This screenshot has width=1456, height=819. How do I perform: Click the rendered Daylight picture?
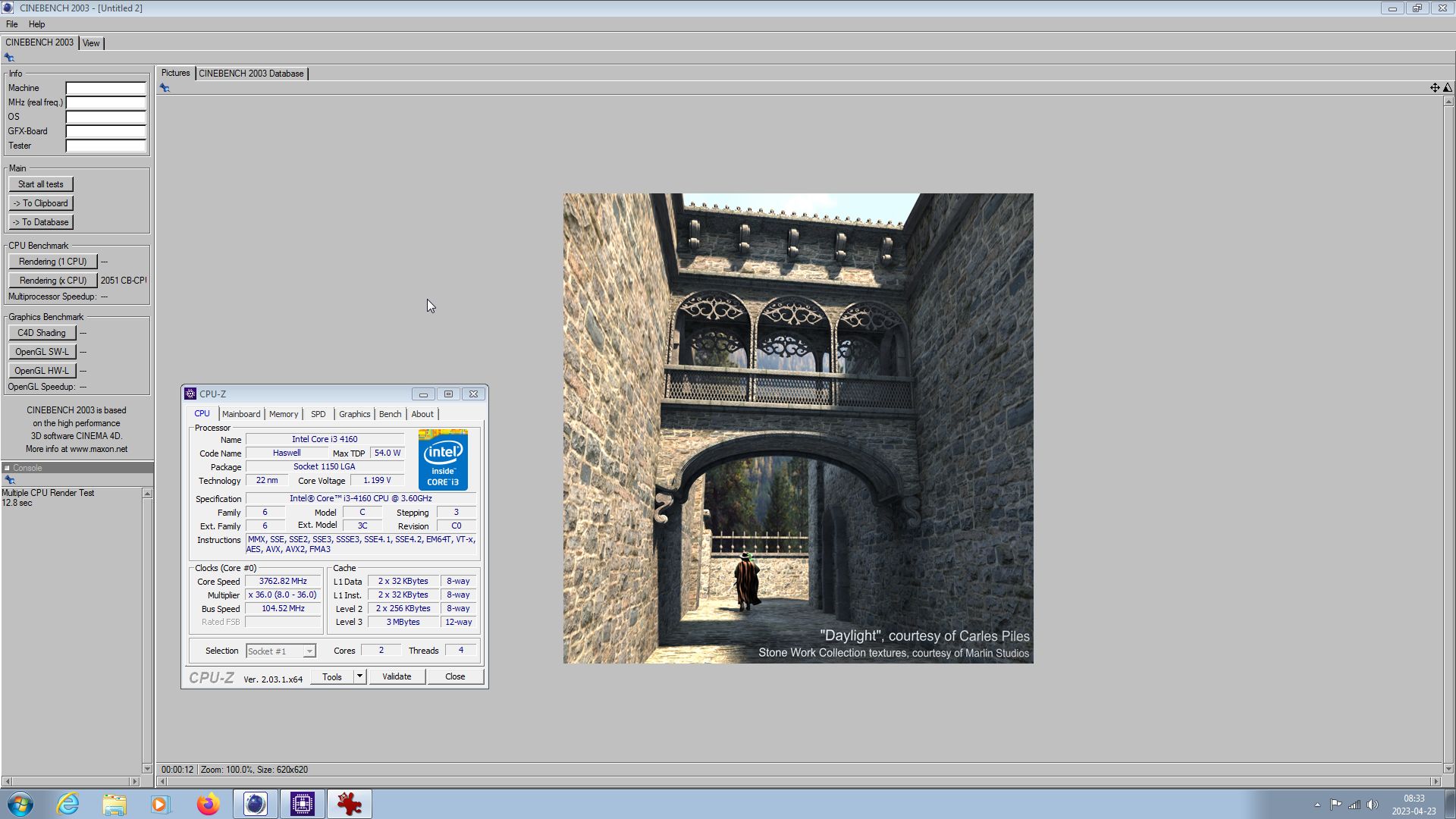coord(798,428)
